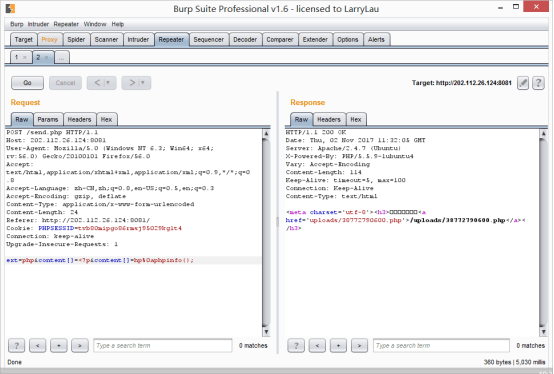This screenshot has width=554, height=374.
Task: Minimize the Burp Suite window
Action: tap(500, 8)
